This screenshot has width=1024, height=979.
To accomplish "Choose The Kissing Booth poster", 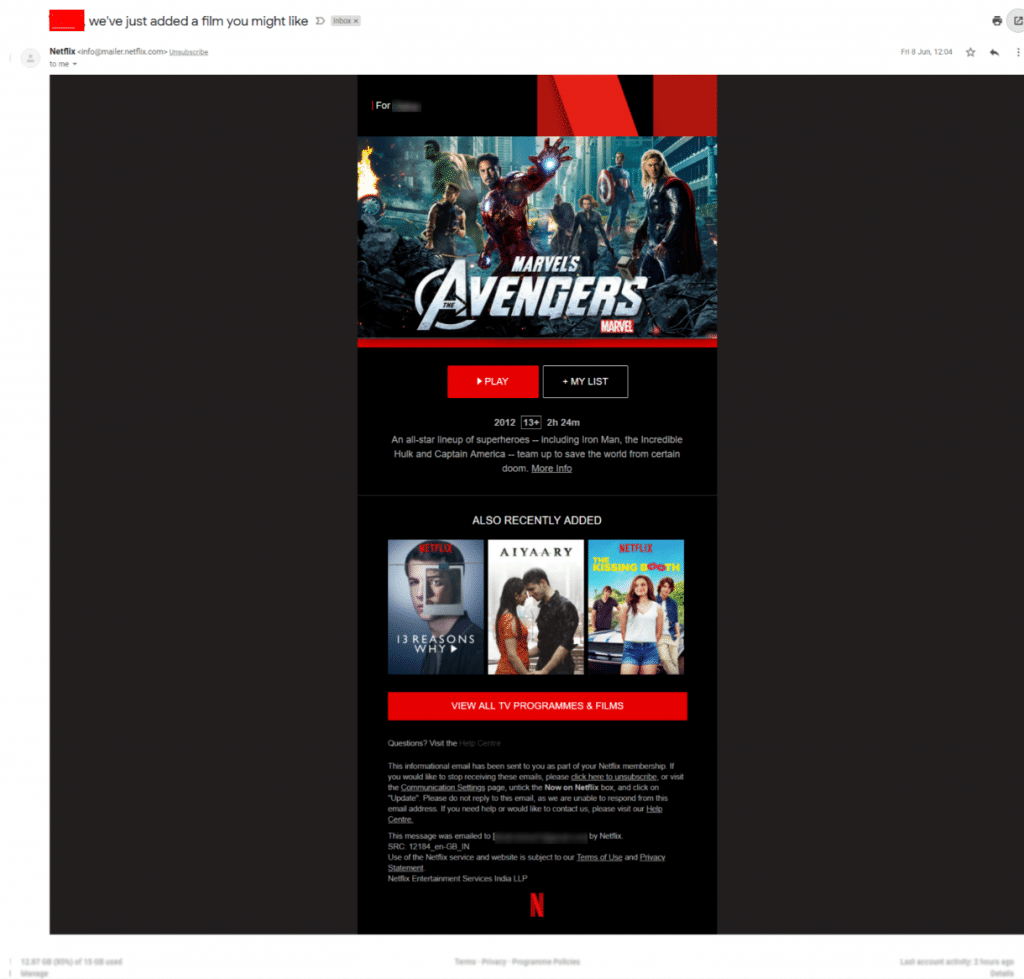I will 636,607.
